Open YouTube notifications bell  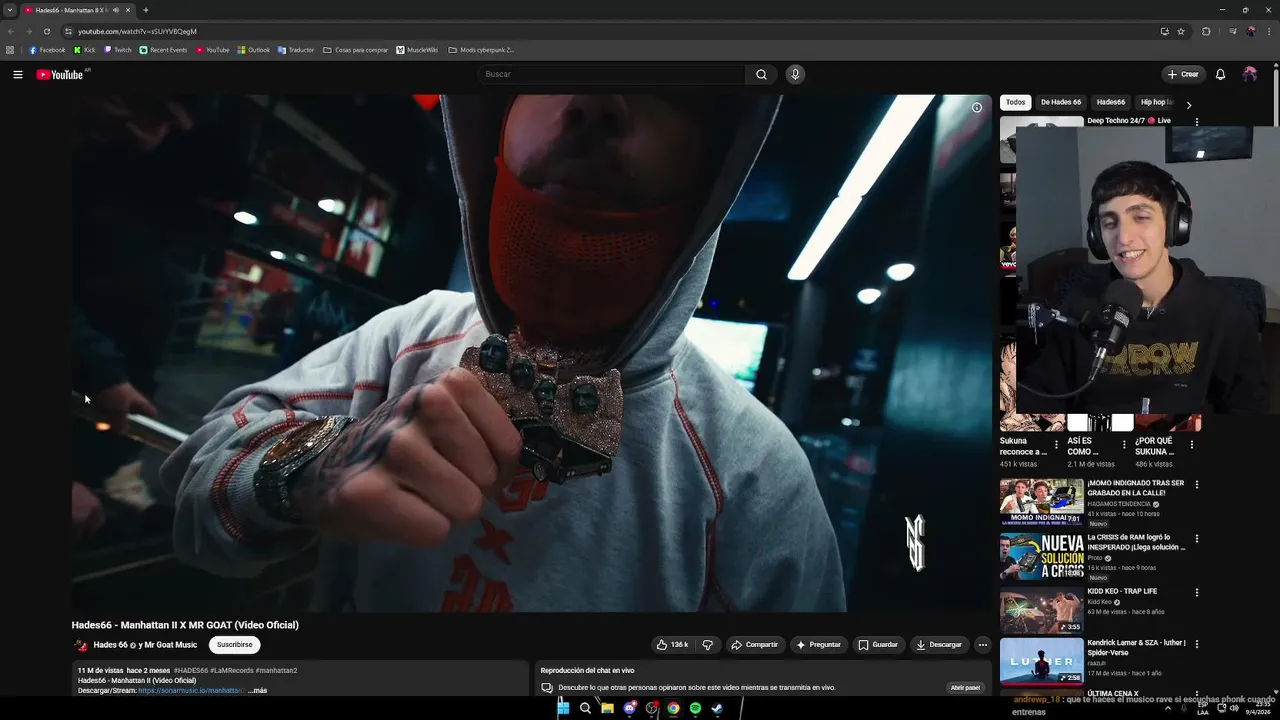[1220, 74]
